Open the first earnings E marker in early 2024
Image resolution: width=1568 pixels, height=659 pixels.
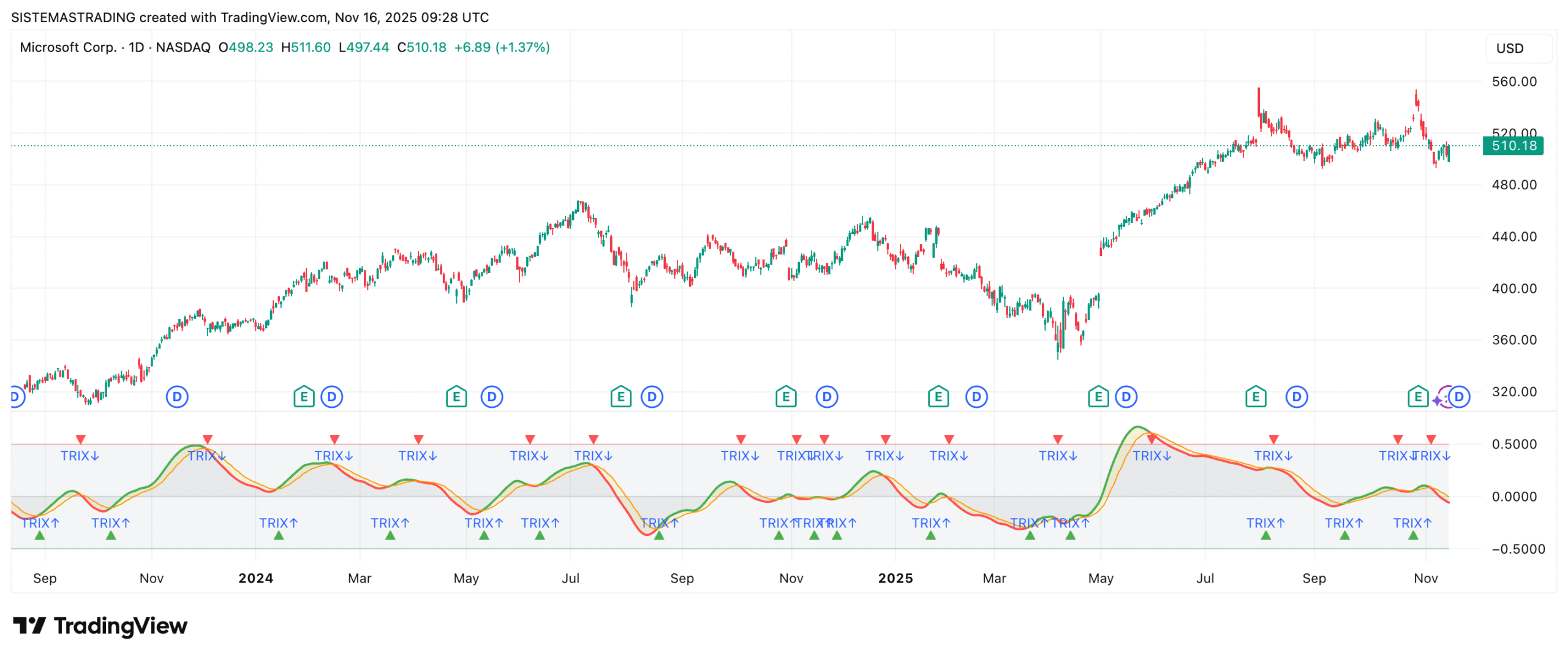point(304,397)
